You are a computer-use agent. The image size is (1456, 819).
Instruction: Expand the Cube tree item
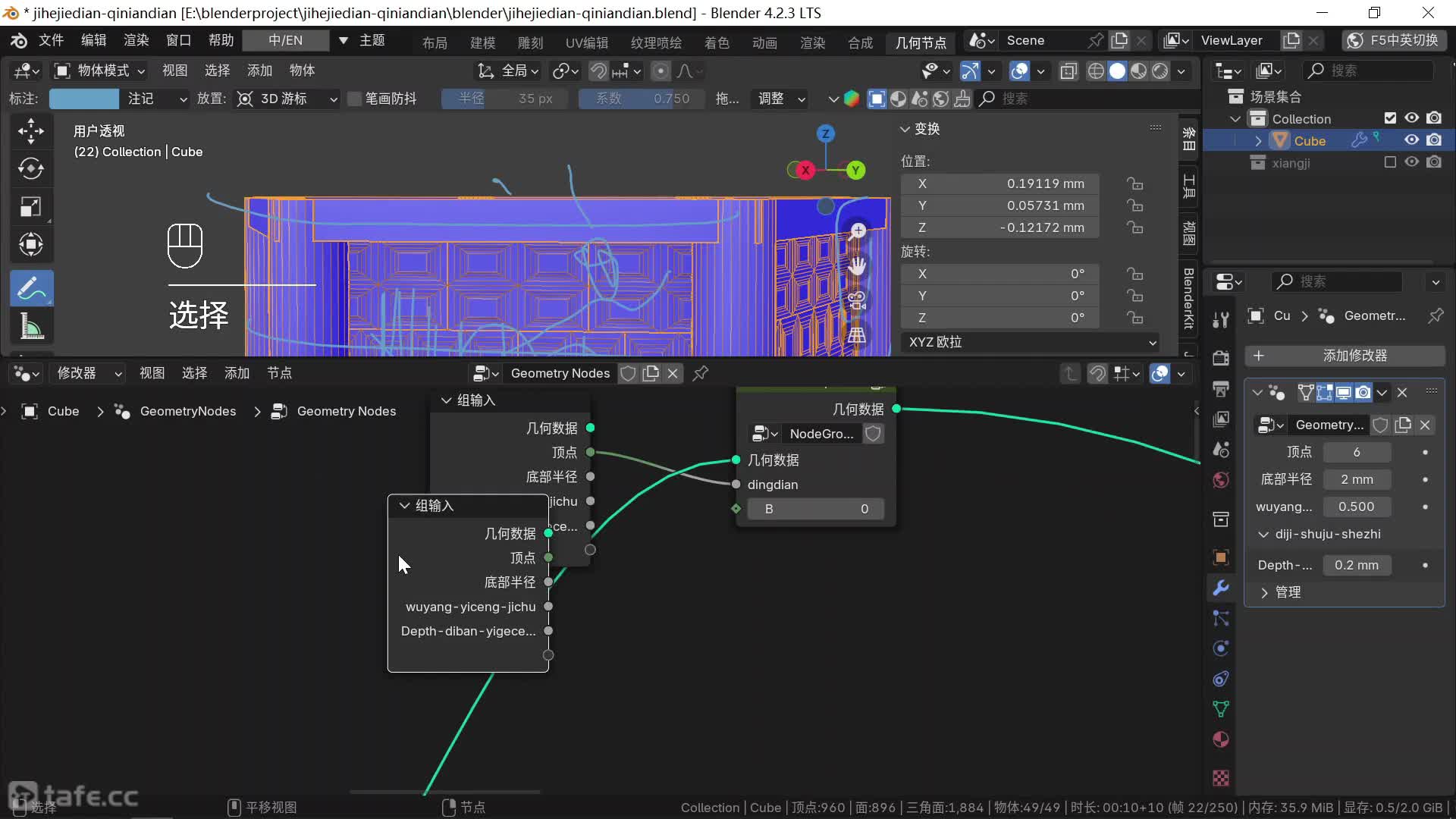1259,141
